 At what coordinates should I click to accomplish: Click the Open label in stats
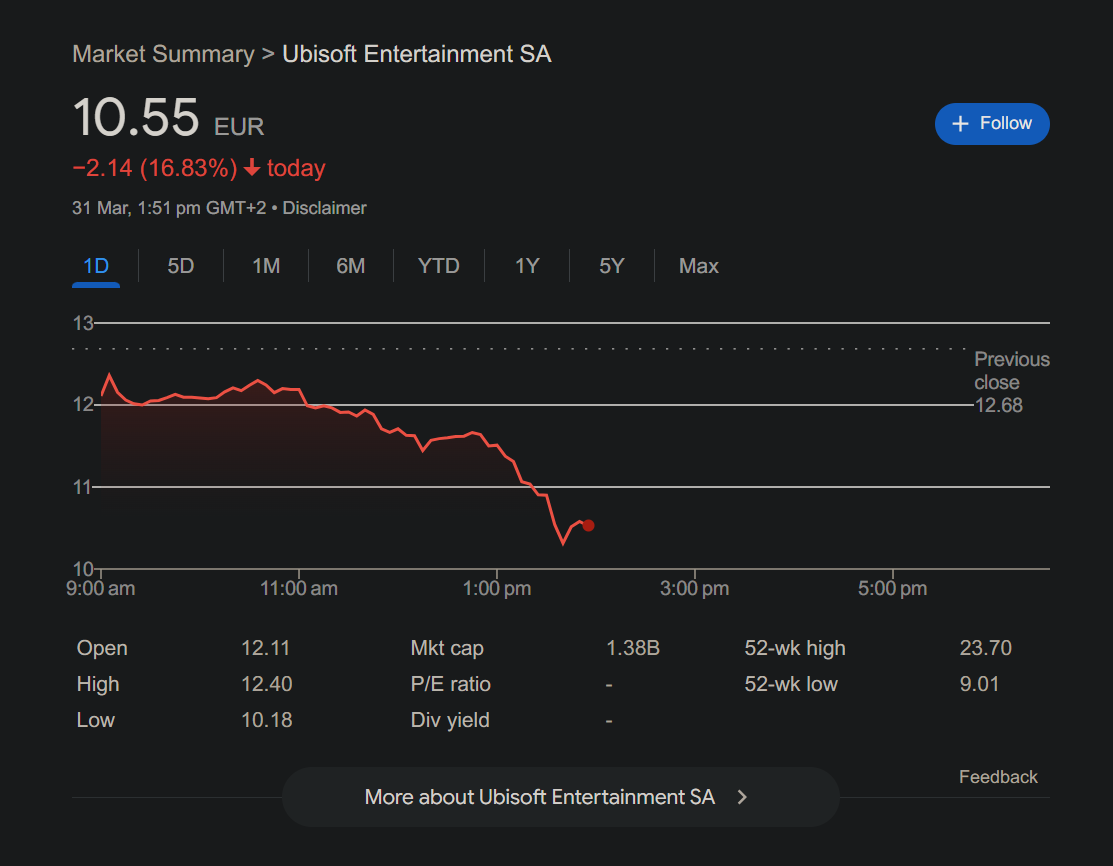tap(102, 648)
